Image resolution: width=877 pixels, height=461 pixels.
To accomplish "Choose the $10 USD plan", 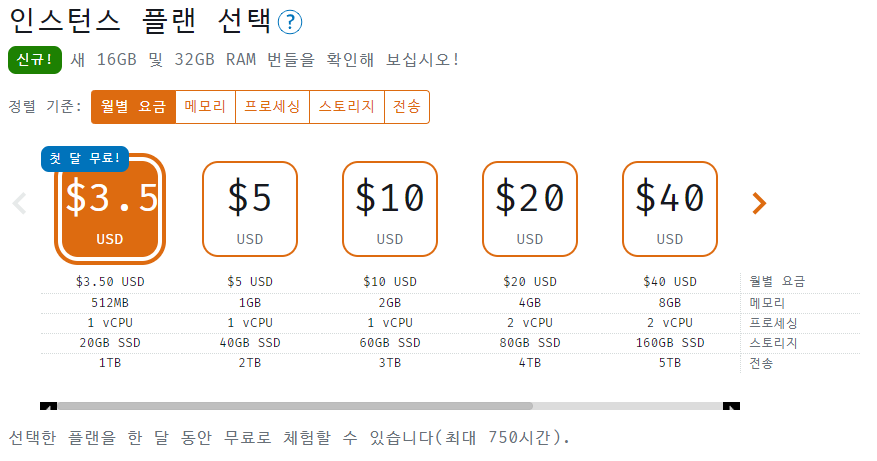I will tap(390, 208).
